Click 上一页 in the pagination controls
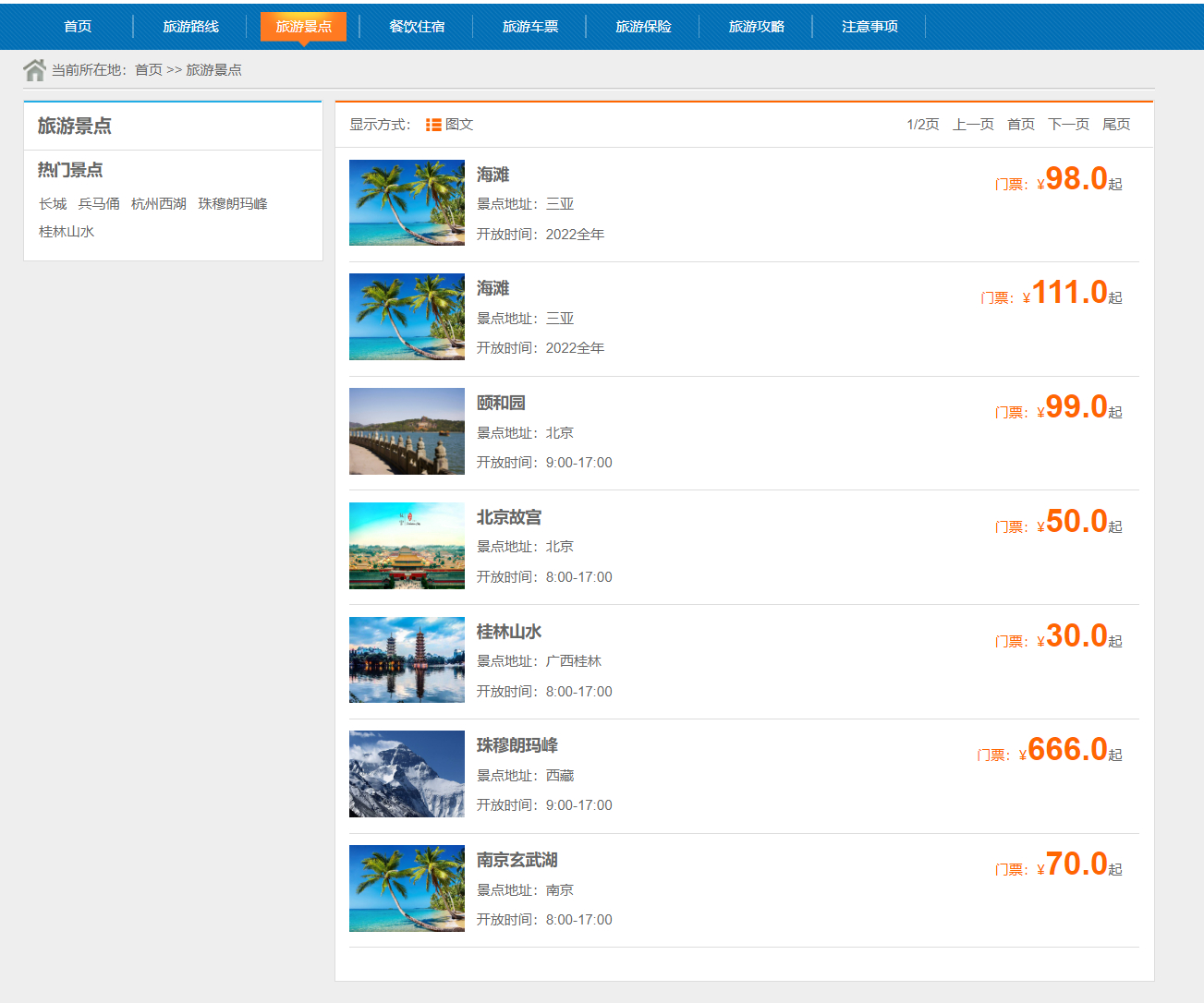The image size is (1204, 1003). [972, 123]
